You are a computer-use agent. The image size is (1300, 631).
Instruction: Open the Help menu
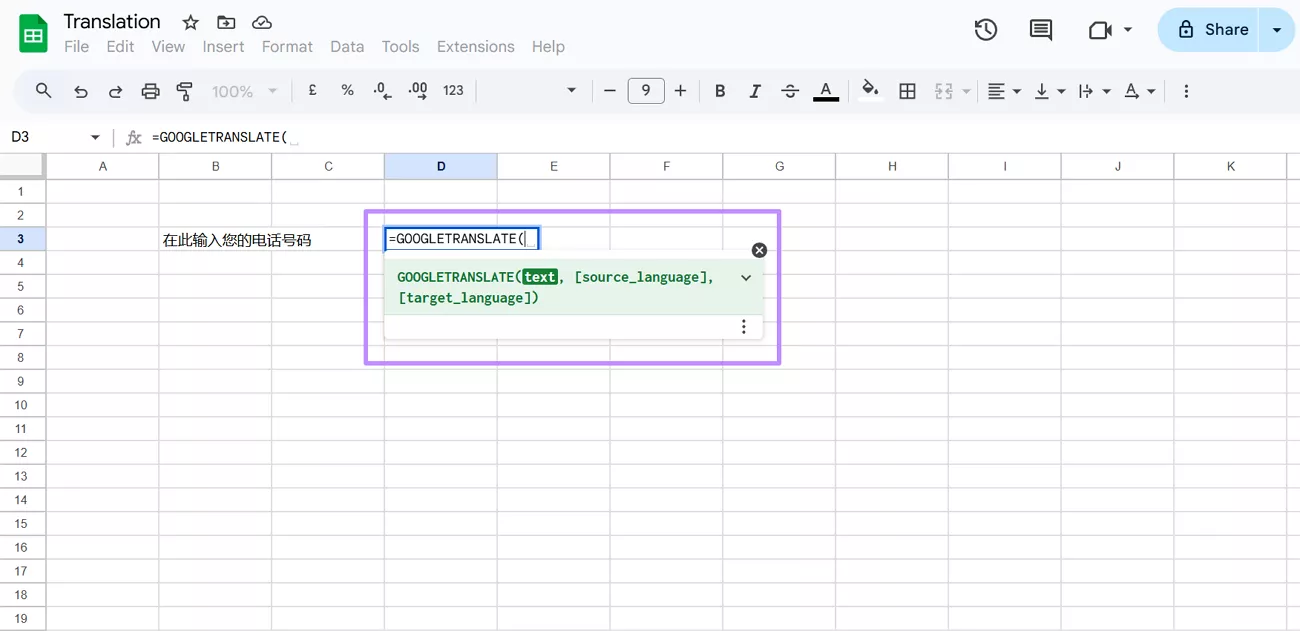(x=548, y=47)
